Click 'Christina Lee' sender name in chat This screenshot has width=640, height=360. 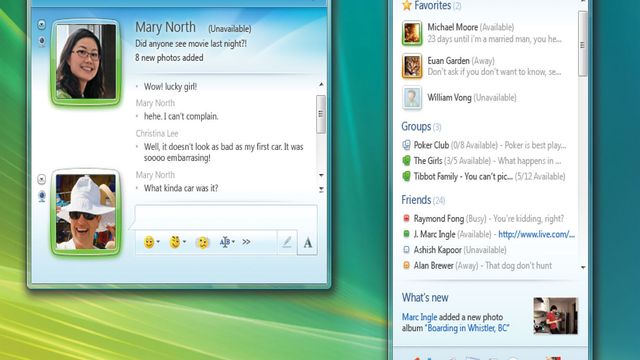click(157, 133)
